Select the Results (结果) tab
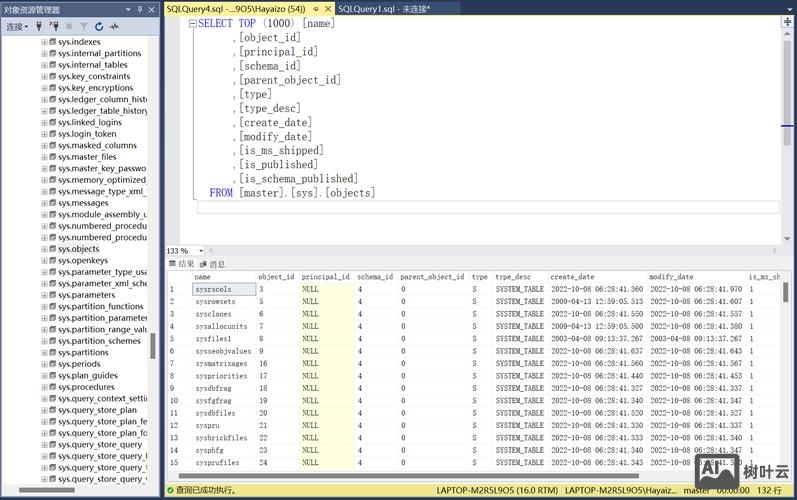This screenshot has width=797, height=500. (x=181, y=264)
